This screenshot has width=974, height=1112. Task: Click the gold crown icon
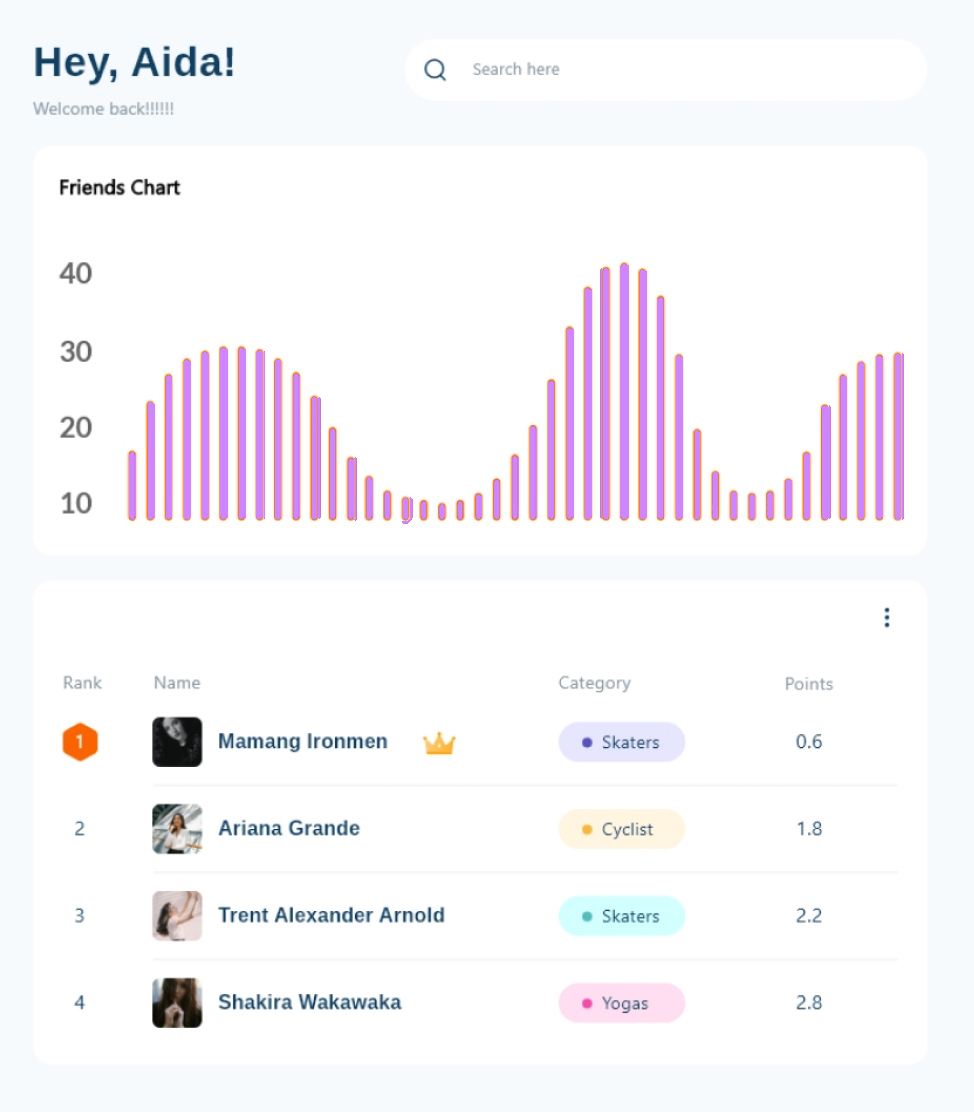439,743
